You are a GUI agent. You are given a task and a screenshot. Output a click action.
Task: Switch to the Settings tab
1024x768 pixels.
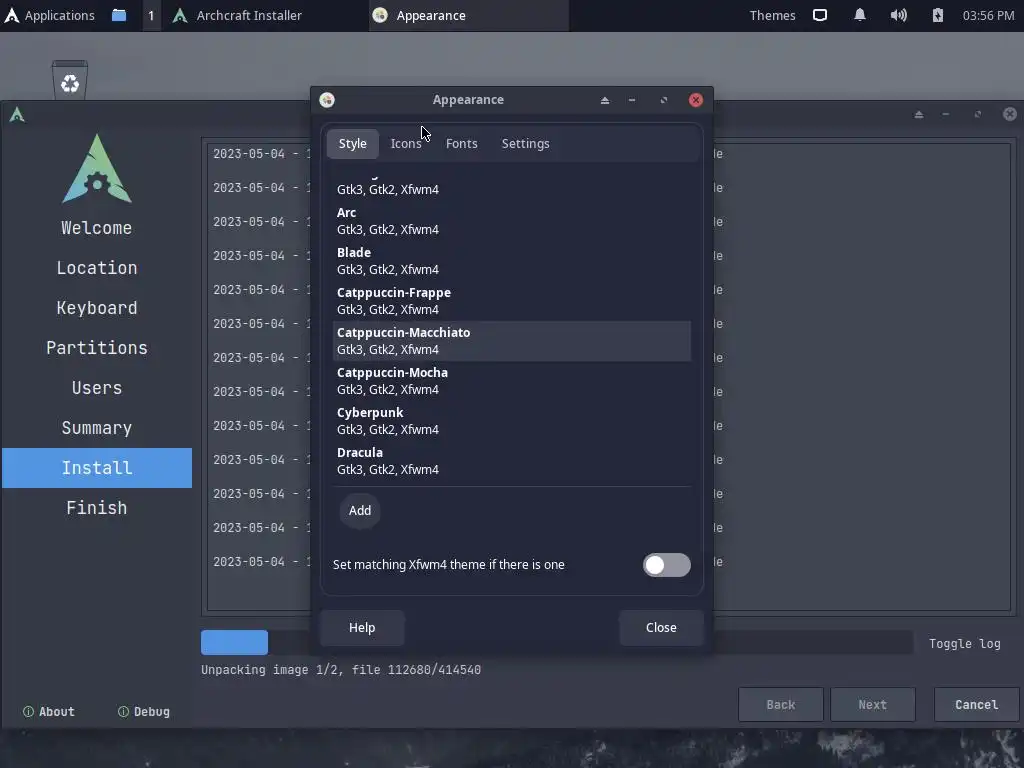tap(525, 143)
